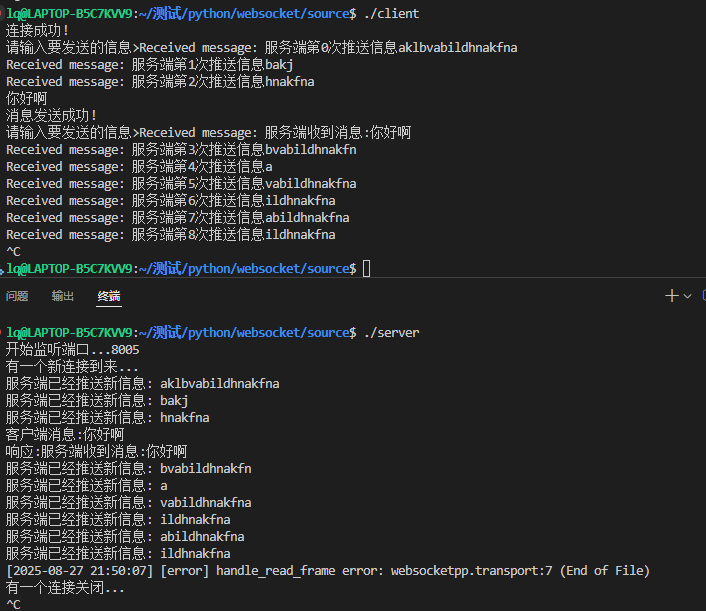
Task: Click the 连接成功! line
Action: [x=37, y=31]
